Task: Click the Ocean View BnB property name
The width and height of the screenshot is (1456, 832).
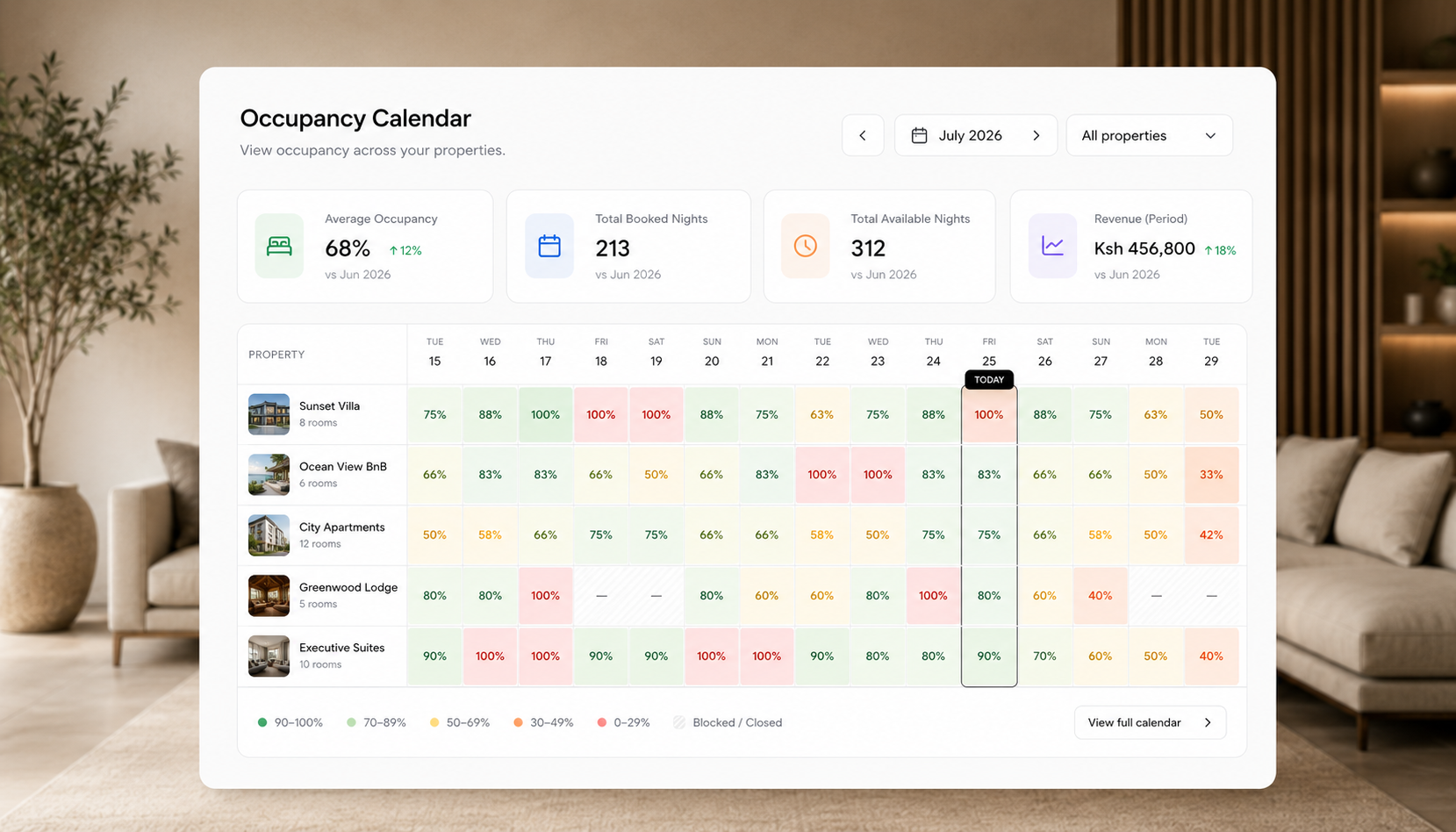Action: point(343,466)
